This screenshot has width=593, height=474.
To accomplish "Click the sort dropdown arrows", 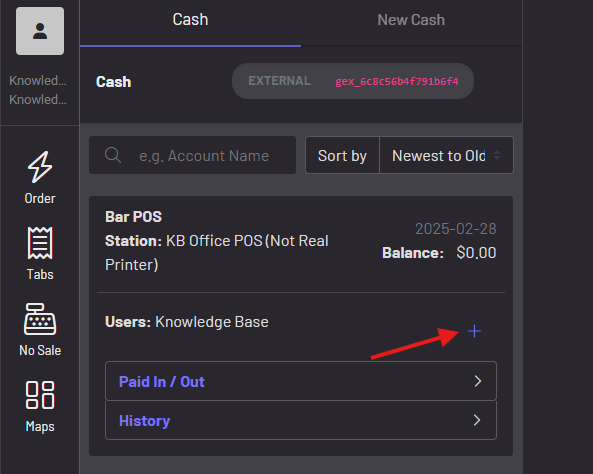I will pyautogui.click(x=497, y=155).
